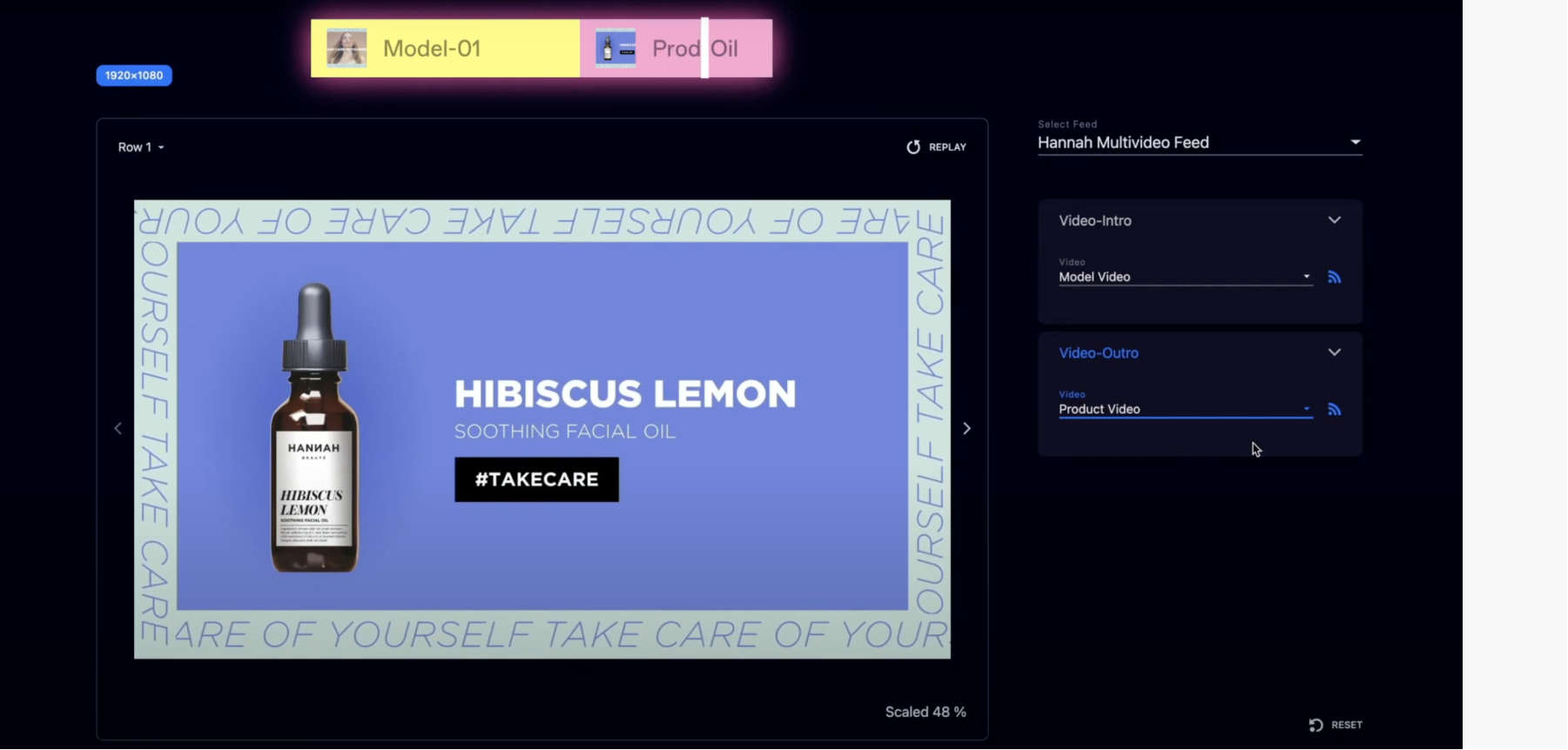Click the feed icon beside Model Video
1568x750 pixels.
1334,278
